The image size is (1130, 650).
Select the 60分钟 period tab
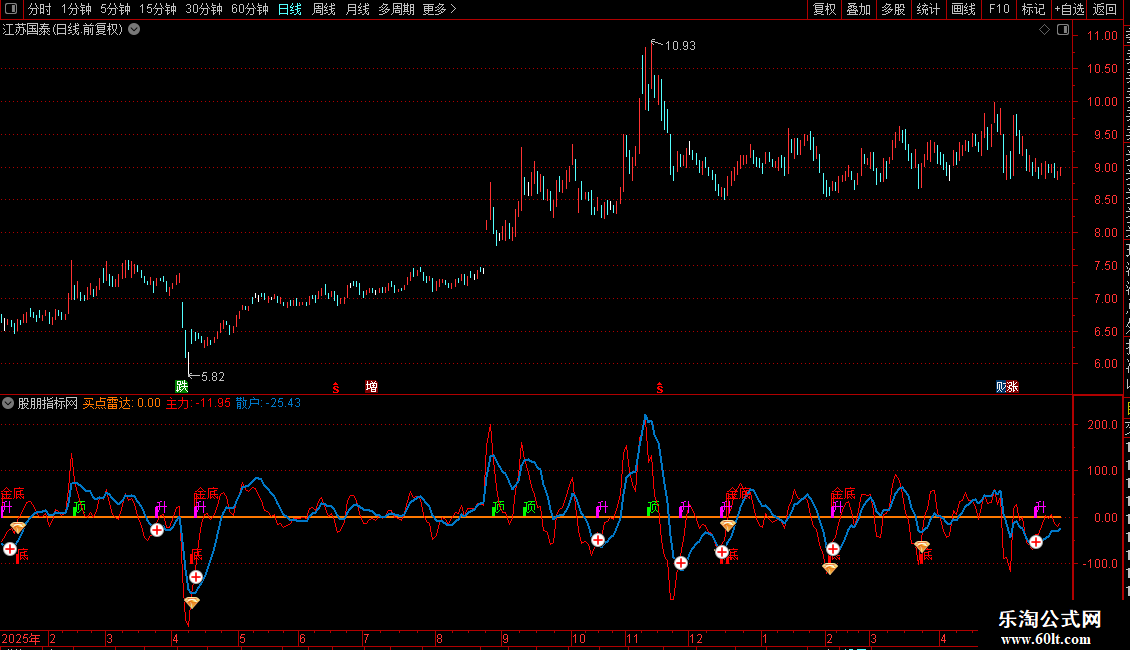click(x=250, y=9)
